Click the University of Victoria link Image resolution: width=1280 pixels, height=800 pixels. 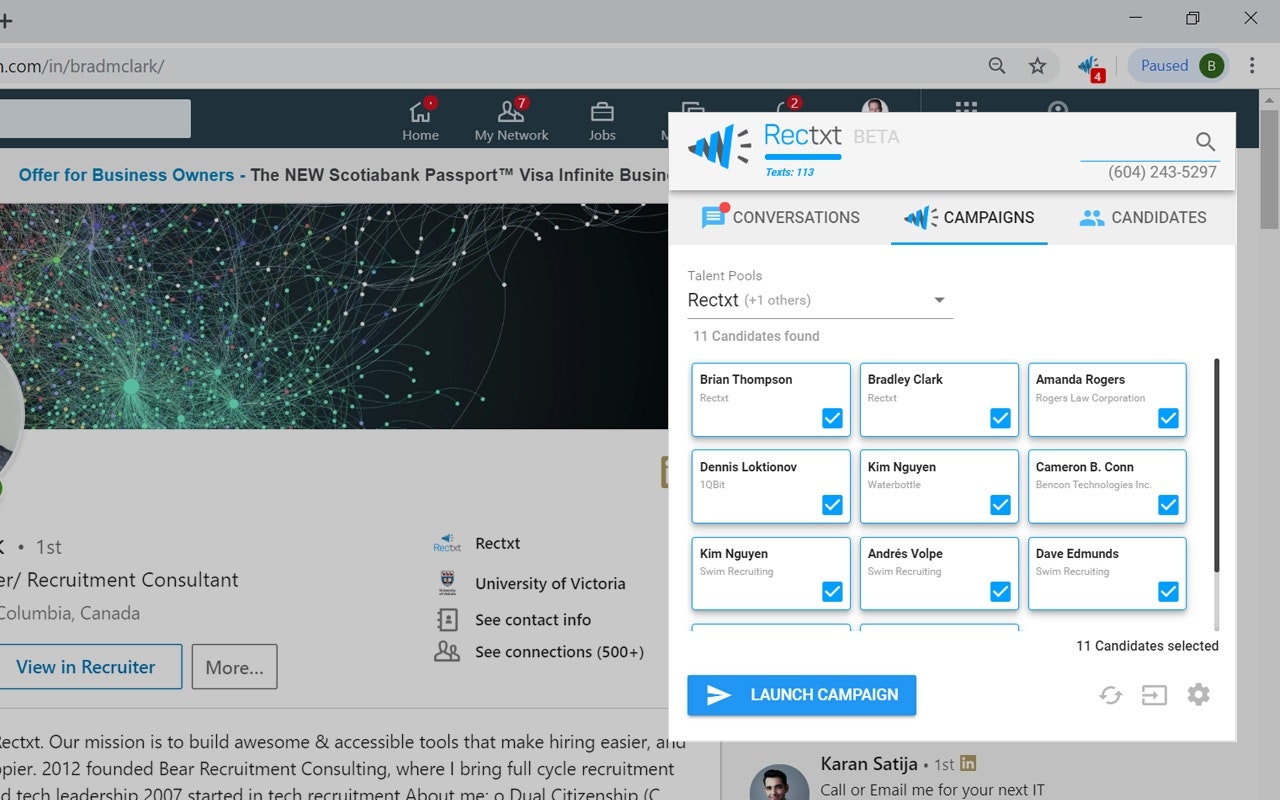[x=550, y=583]
